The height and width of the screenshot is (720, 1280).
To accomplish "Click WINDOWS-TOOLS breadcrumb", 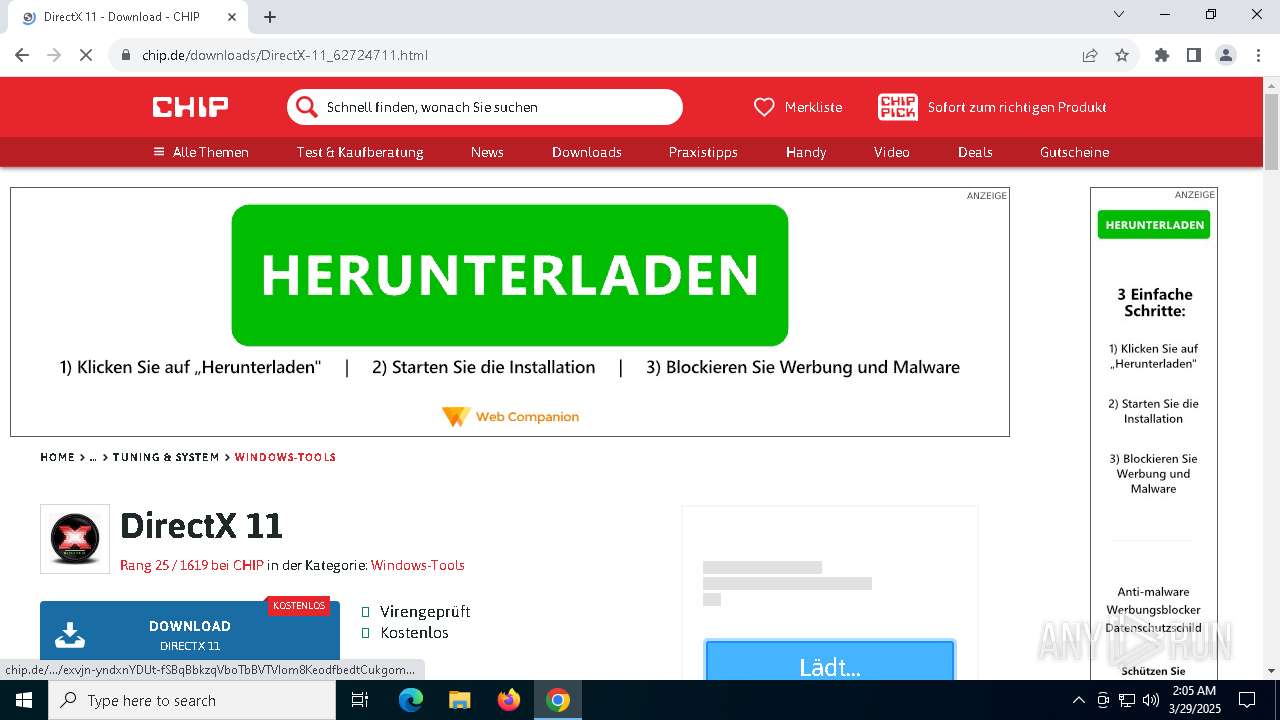I will (x=285, y=457).
